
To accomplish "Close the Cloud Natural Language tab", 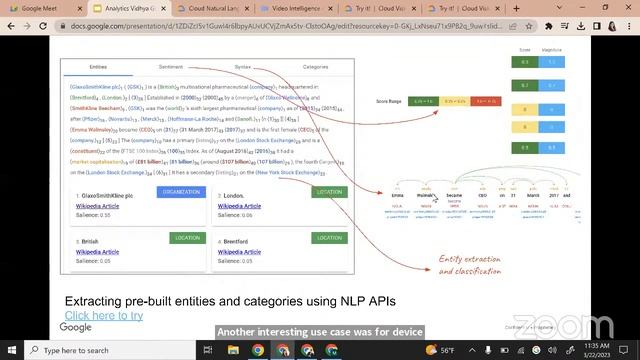I will point(247,8).
